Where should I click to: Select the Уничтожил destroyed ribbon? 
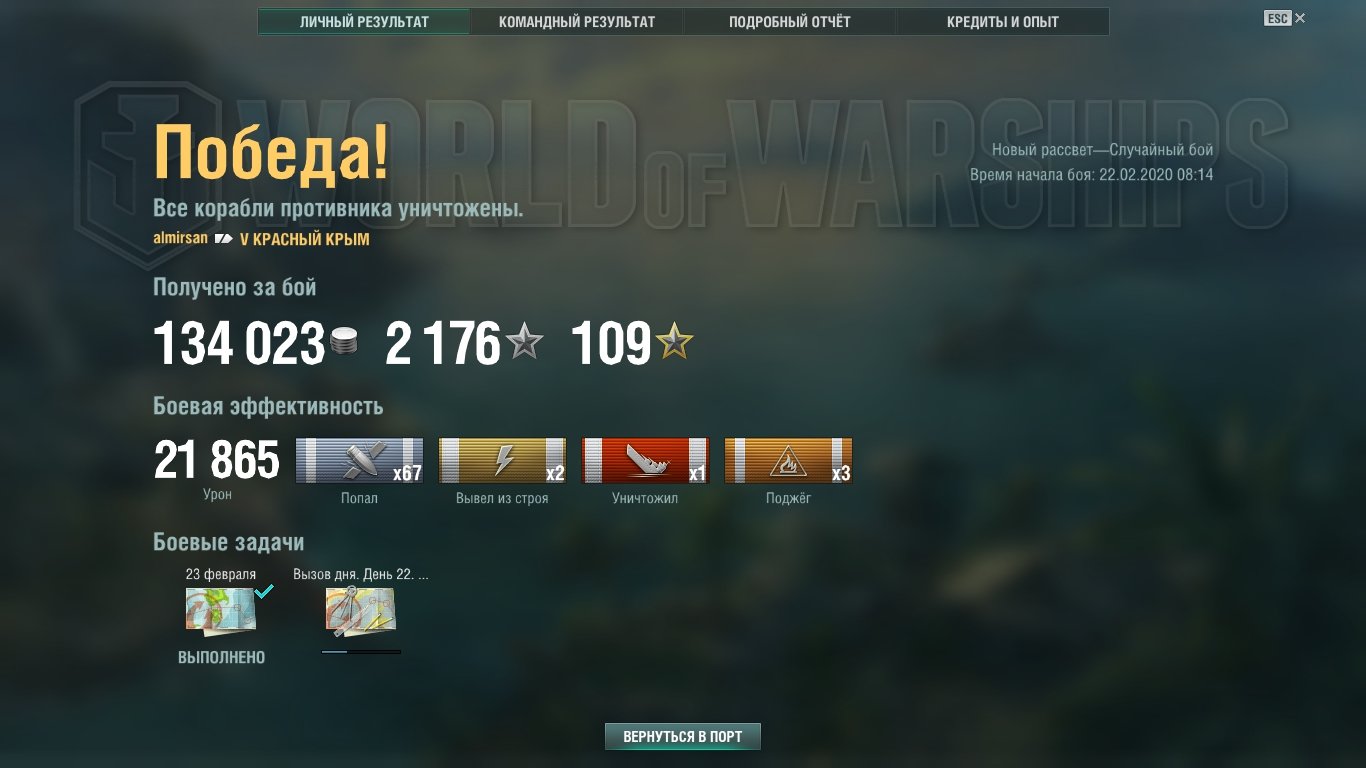645,461
